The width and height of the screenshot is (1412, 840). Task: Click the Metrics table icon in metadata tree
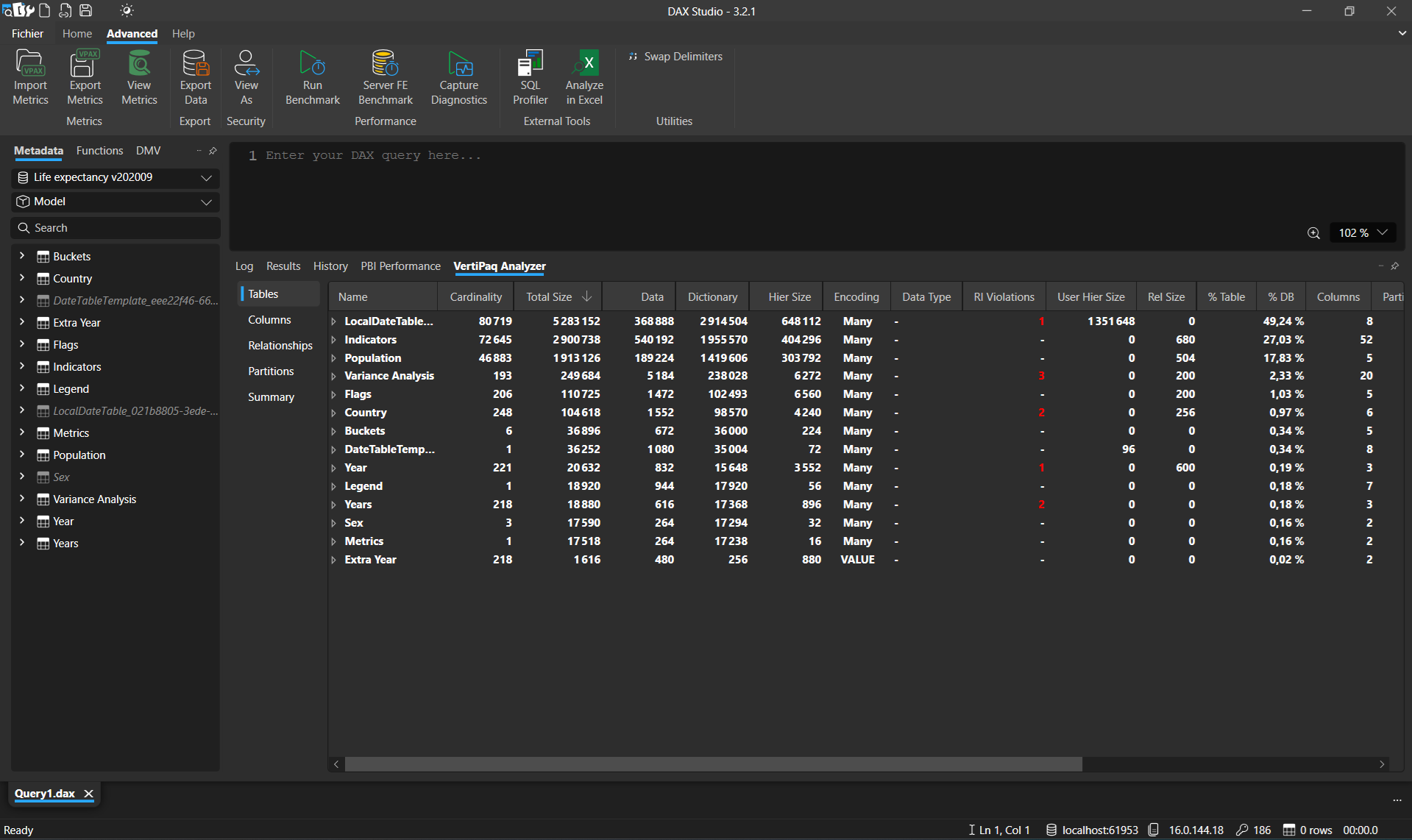[43, 433]
